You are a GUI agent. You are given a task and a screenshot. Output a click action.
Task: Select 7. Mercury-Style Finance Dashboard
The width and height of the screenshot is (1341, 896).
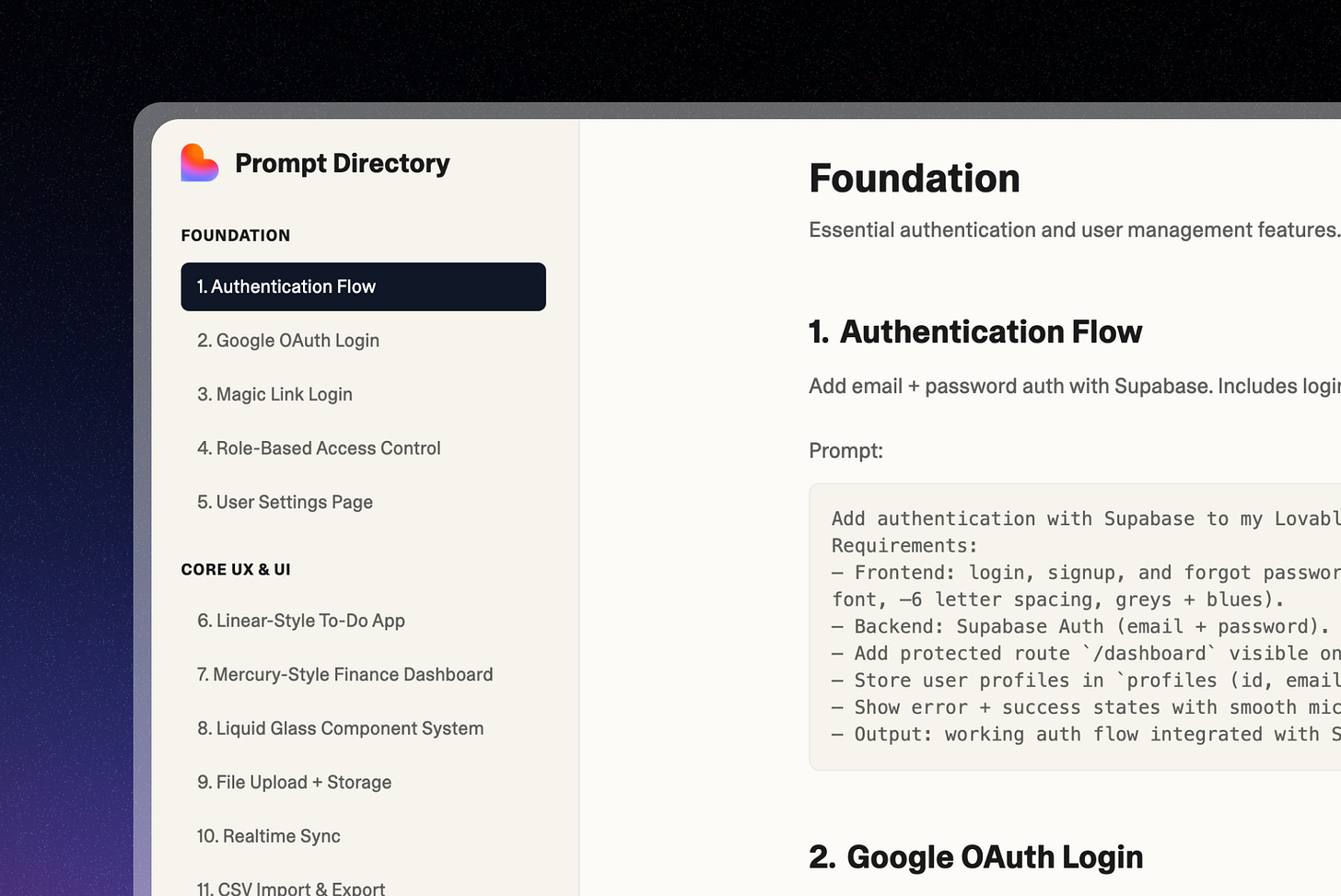pyautogui.click(x=344, y=674)
